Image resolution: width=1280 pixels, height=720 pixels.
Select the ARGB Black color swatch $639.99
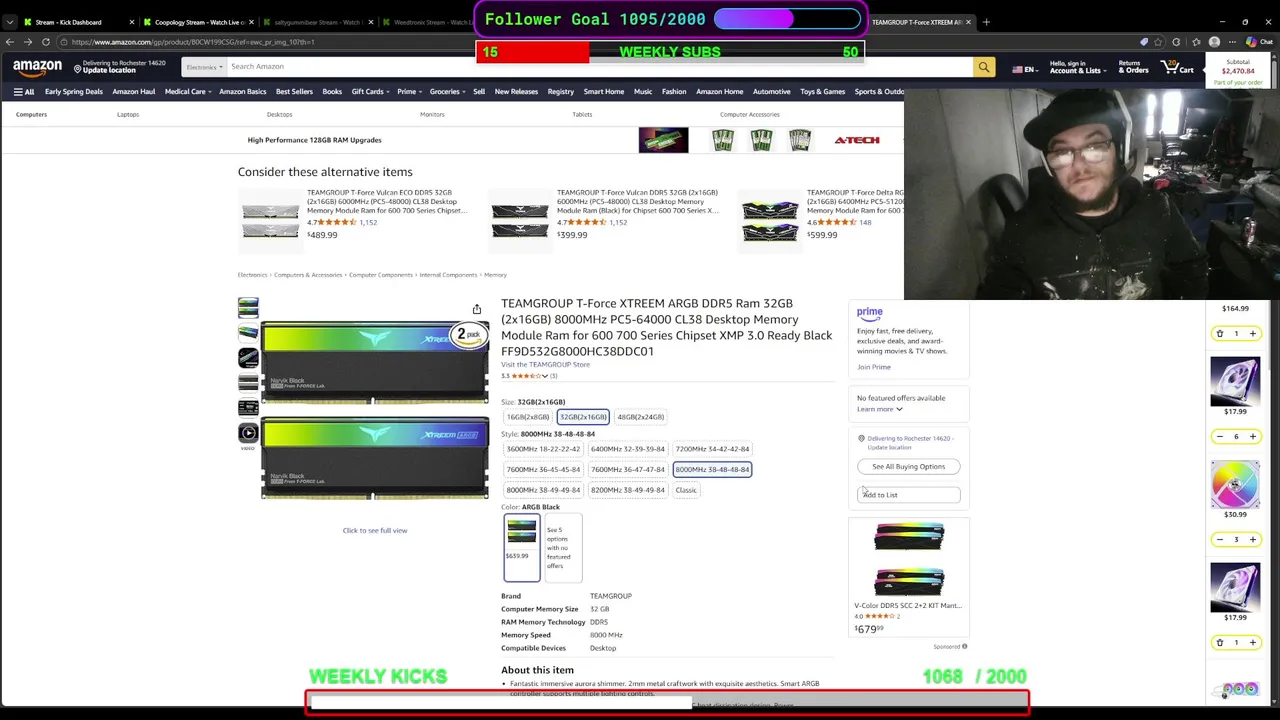[521, 548]
